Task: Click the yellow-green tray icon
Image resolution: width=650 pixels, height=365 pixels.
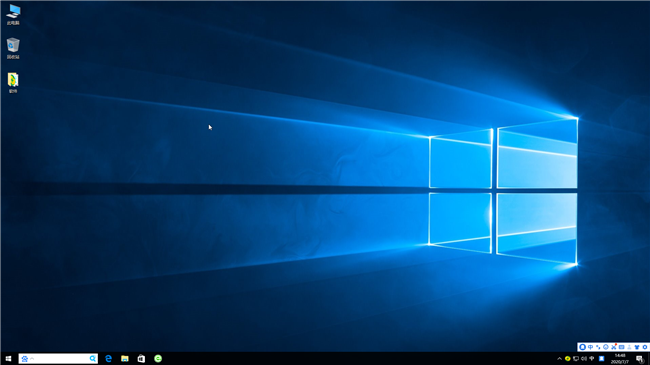Action: tap(568, 359)
